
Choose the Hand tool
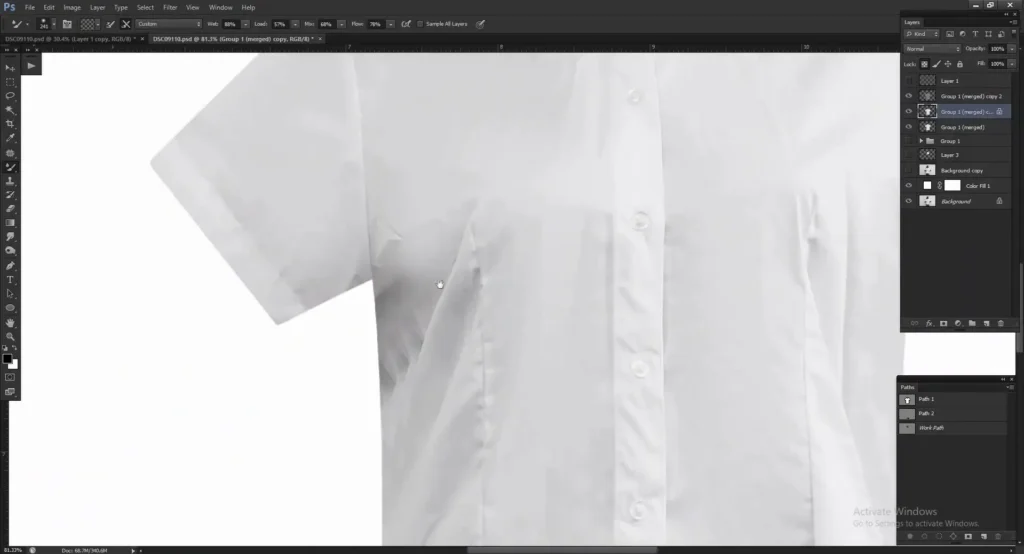pos(10,323)
